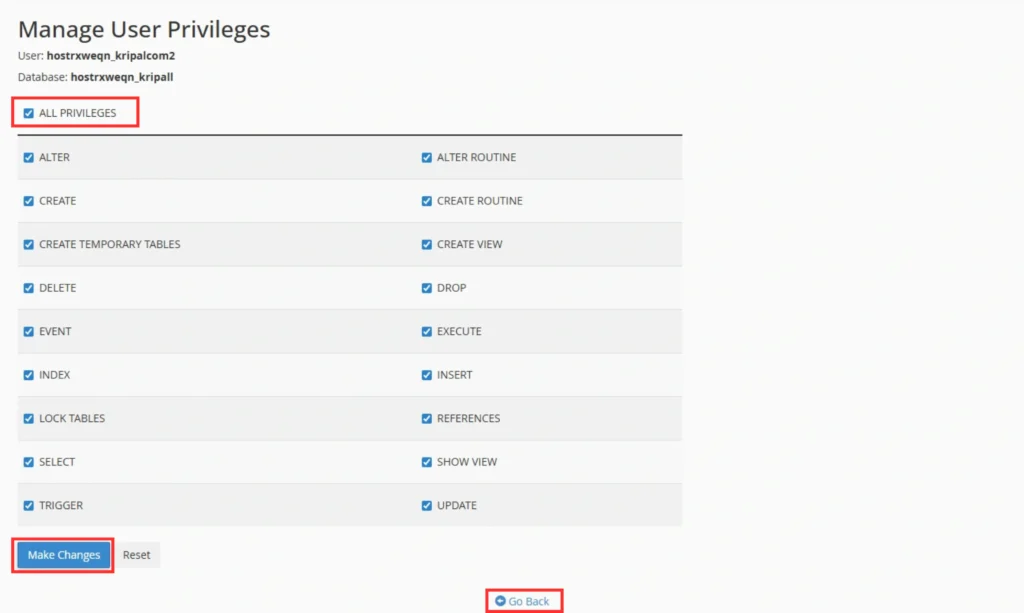This screenshot has height=613, width=1024.
Task: Toggle the TRIGGER privilege checkbox
Action: pyautogui.click(x=29, y=505)
